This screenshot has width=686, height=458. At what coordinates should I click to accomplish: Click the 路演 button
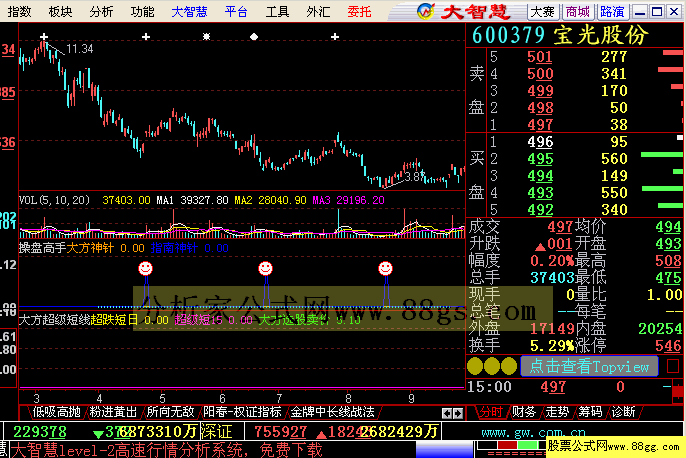point(612,12)
